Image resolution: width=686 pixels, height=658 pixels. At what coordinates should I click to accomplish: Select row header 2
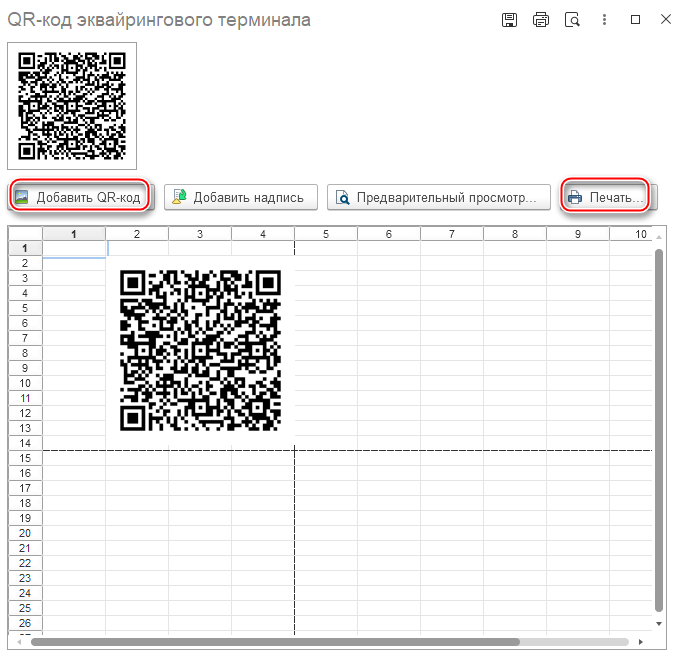25,263
